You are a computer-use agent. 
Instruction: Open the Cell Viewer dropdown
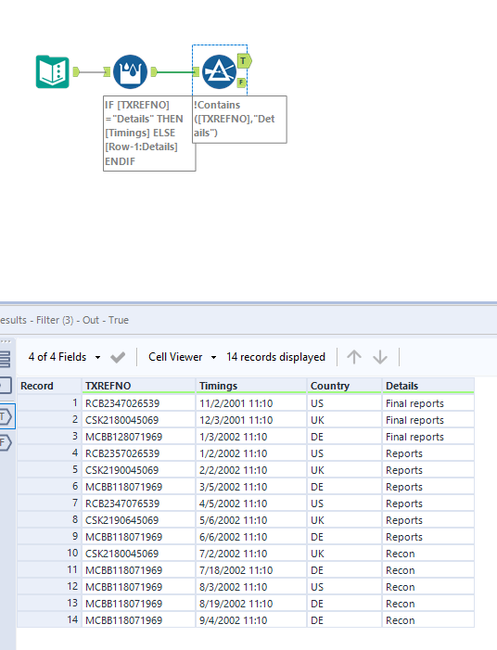[182, 357]
